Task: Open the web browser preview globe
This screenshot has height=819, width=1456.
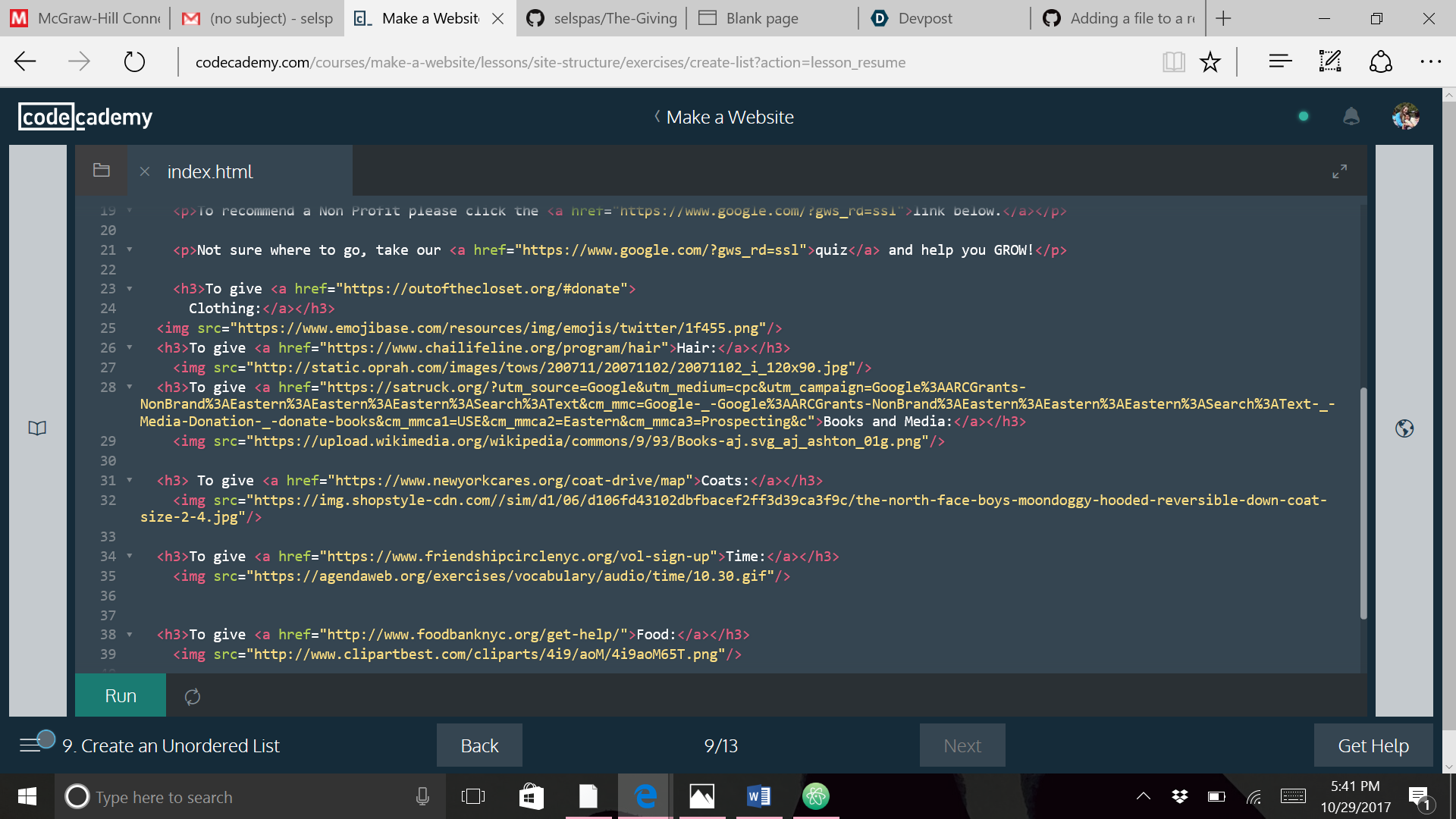Action: click(x=1404, y=428)
